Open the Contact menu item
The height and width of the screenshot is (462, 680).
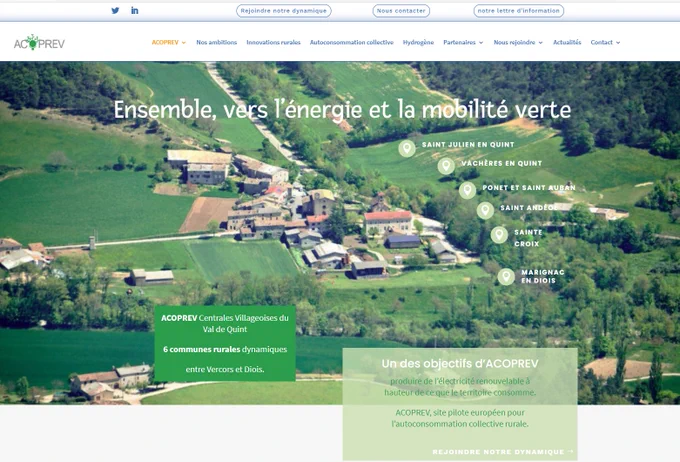click(x=602, y=42)
